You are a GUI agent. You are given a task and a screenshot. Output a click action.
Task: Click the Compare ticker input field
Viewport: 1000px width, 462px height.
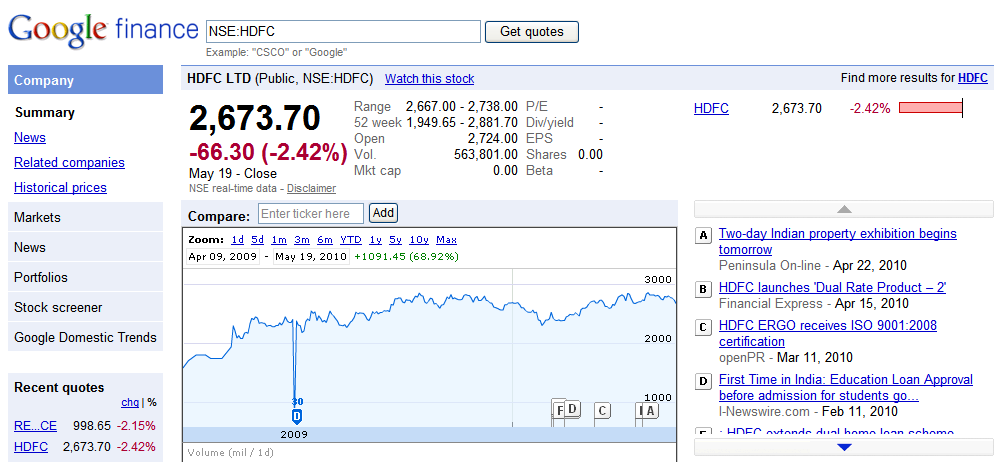(311, 214)
